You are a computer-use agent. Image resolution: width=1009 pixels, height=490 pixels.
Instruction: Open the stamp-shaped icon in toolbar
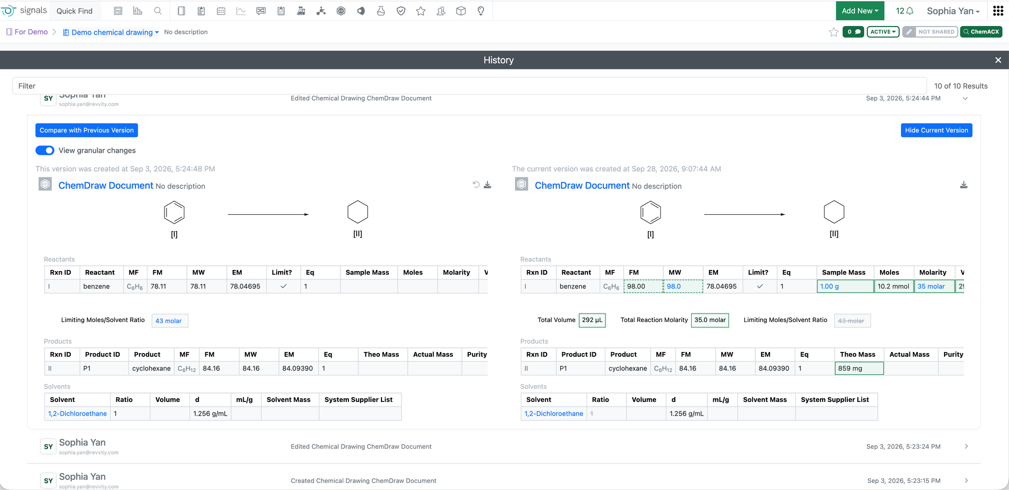pos(301,11)
